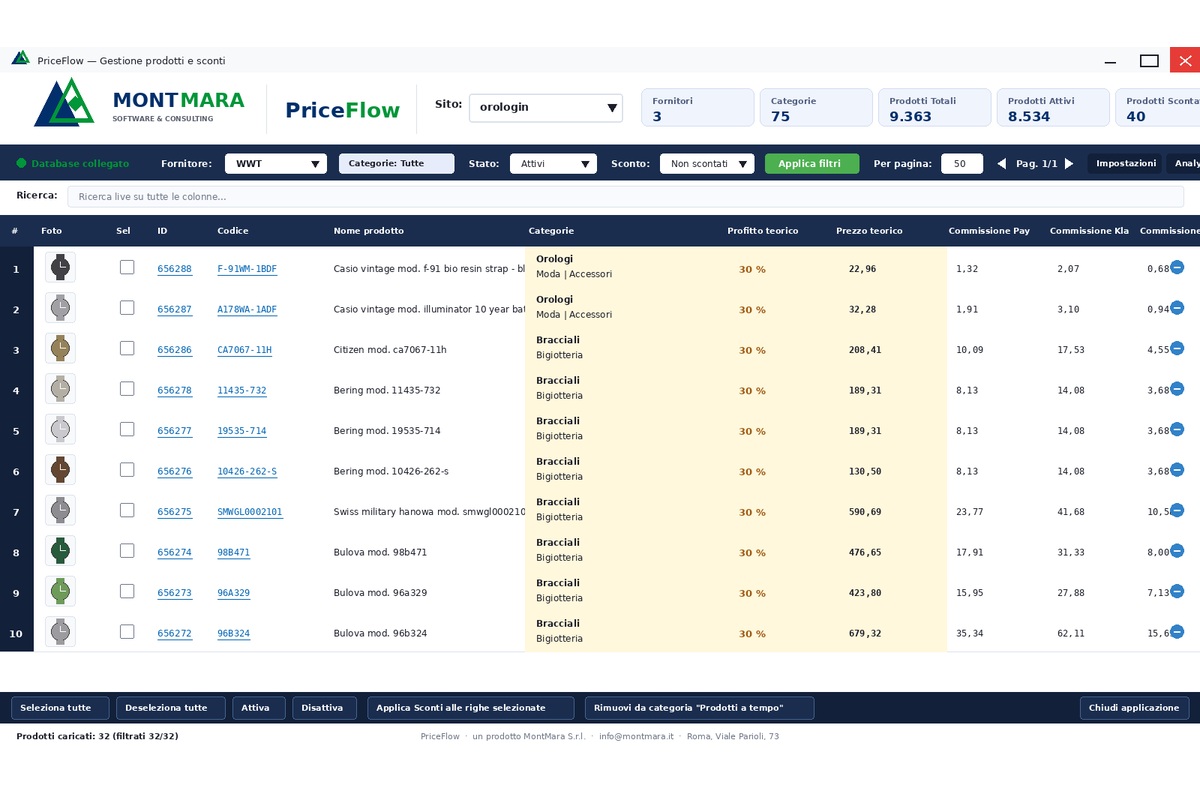Screen dimensions: 1200x800
Task: Sort by the Prezzo teorico column header
Action: pyautogui.click(x=869, y=231)
